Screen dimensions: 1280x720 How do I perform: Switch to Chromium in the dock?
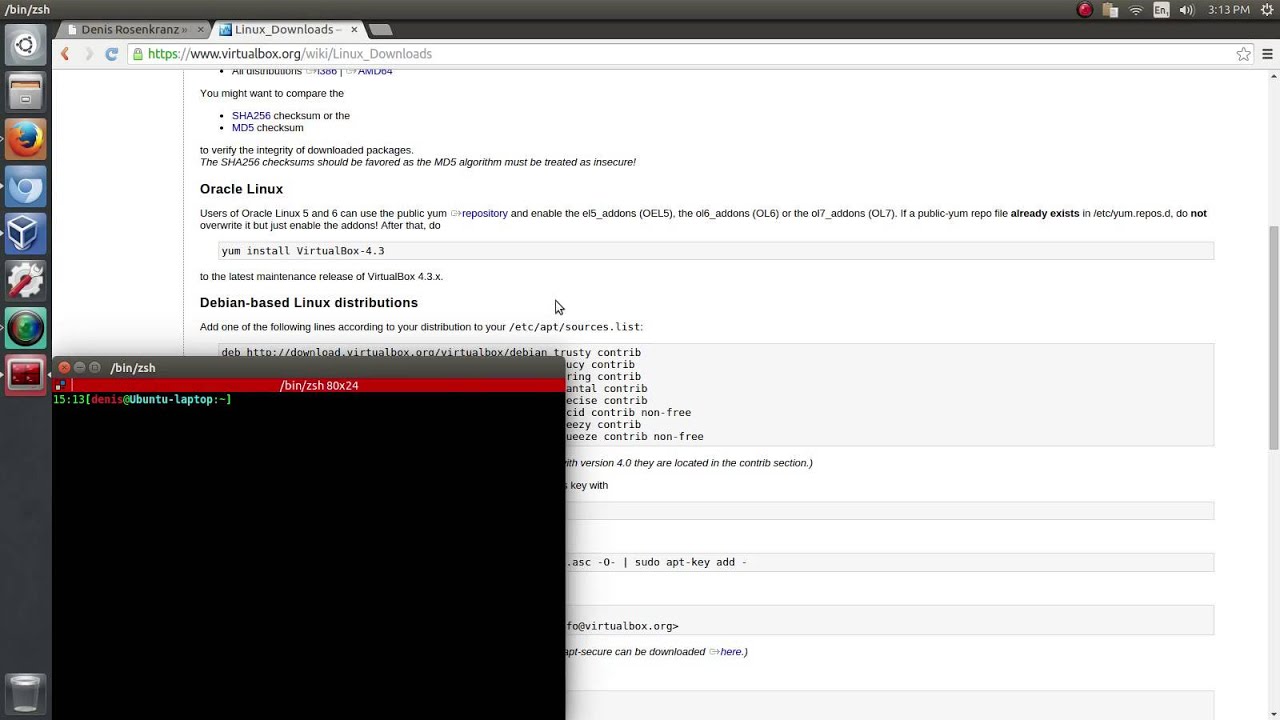click(25, 187)
